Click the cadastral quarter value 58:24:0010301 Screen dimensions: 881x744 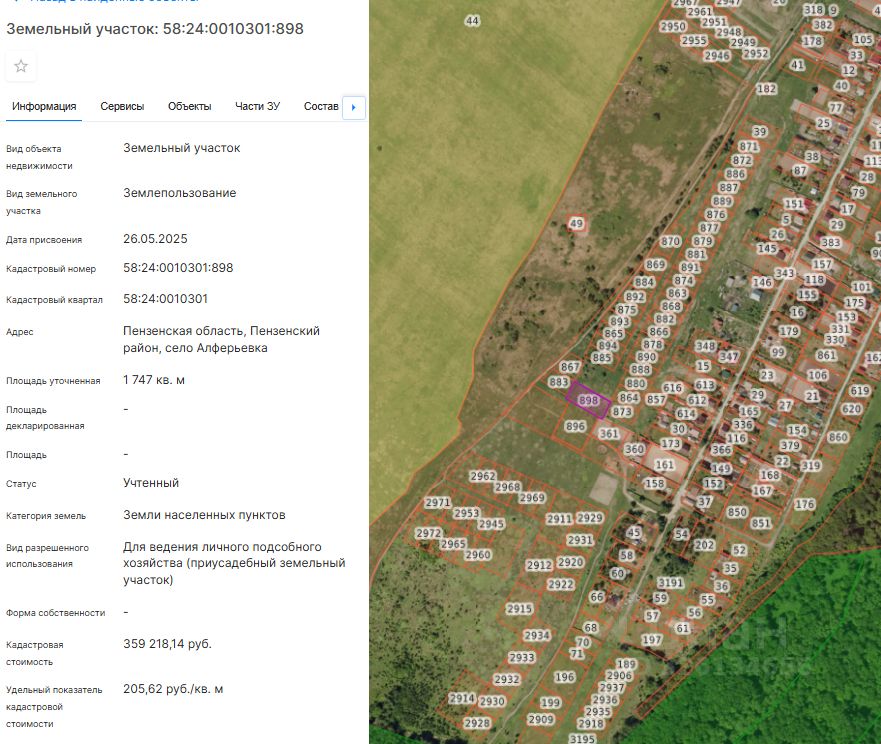pos(166,299)
